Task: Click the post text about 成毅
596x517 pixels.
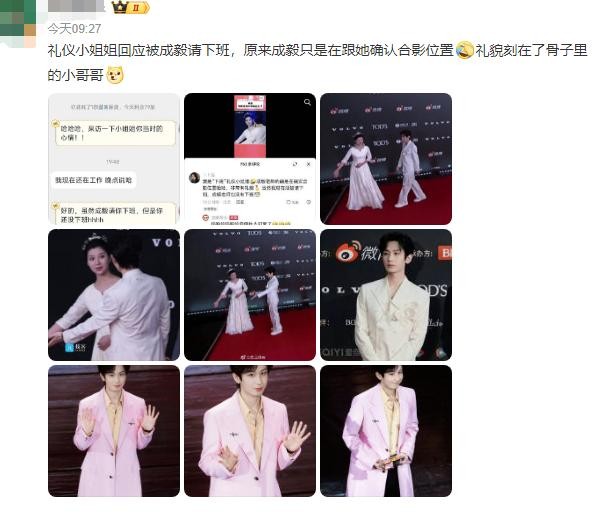Action: 317,63
